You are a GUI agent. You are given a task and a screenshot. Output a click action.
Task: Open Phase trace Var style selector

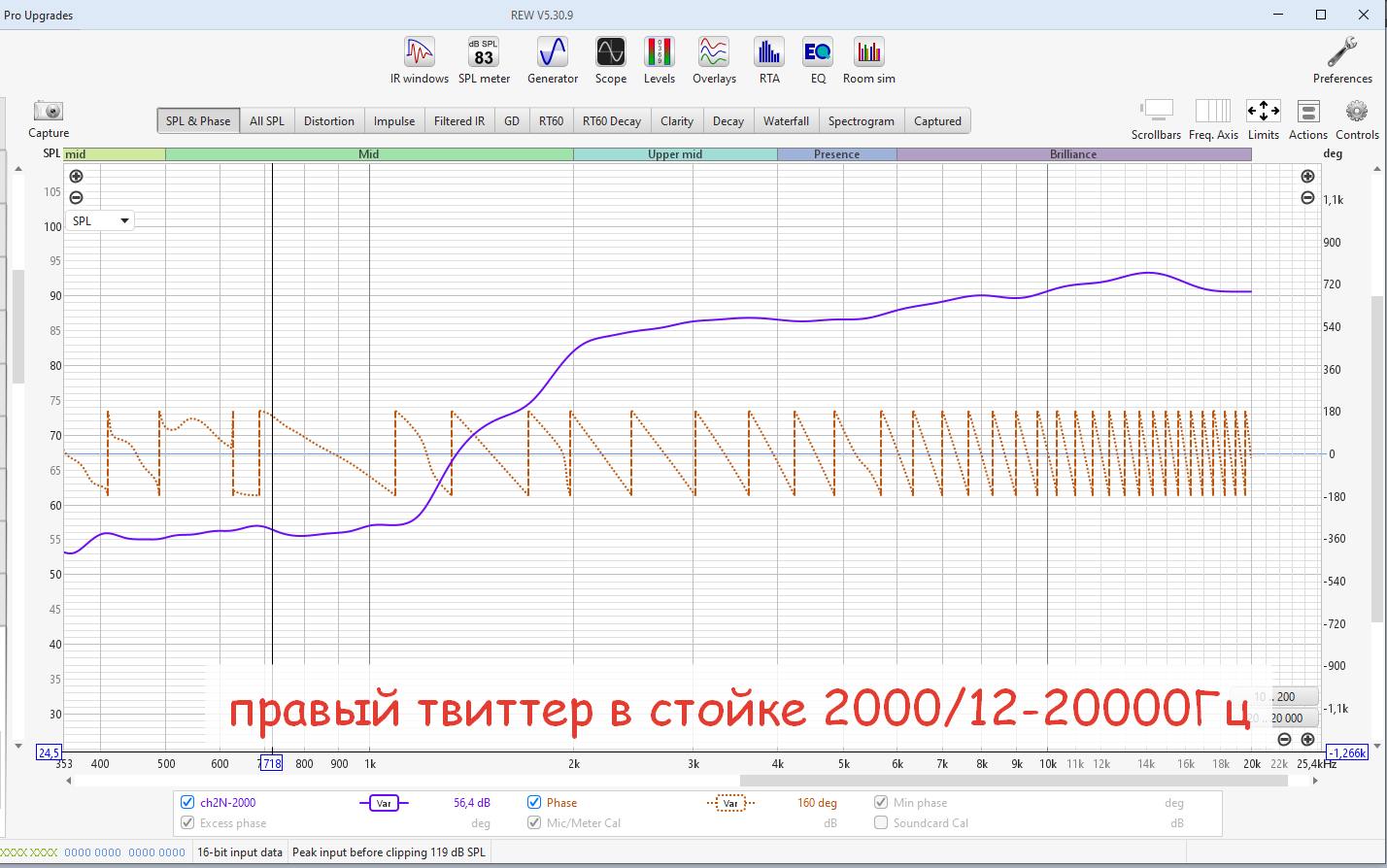point(730,803)
